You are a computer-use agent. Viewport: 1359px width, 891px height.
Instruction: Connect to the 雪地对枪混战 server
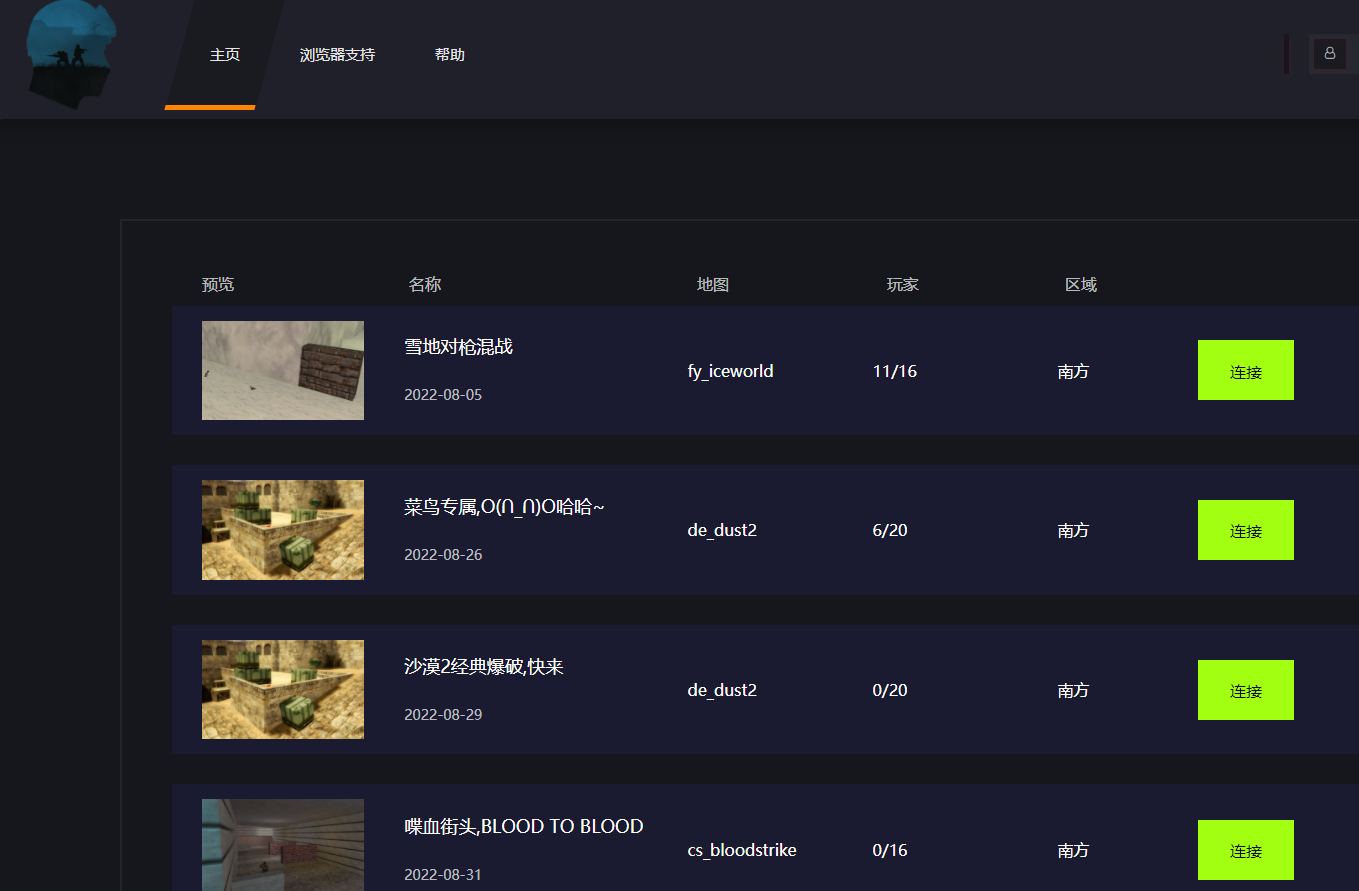[1245, 371]
